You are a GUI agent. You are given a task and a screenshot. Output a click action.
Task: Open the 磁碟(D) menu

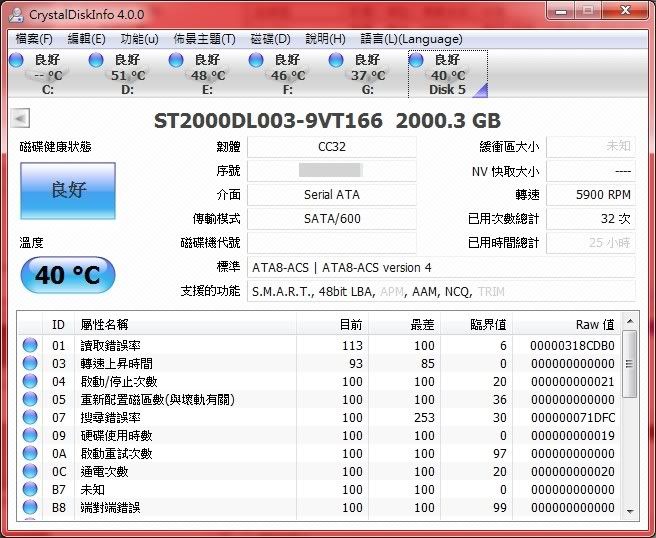(270, 39)
